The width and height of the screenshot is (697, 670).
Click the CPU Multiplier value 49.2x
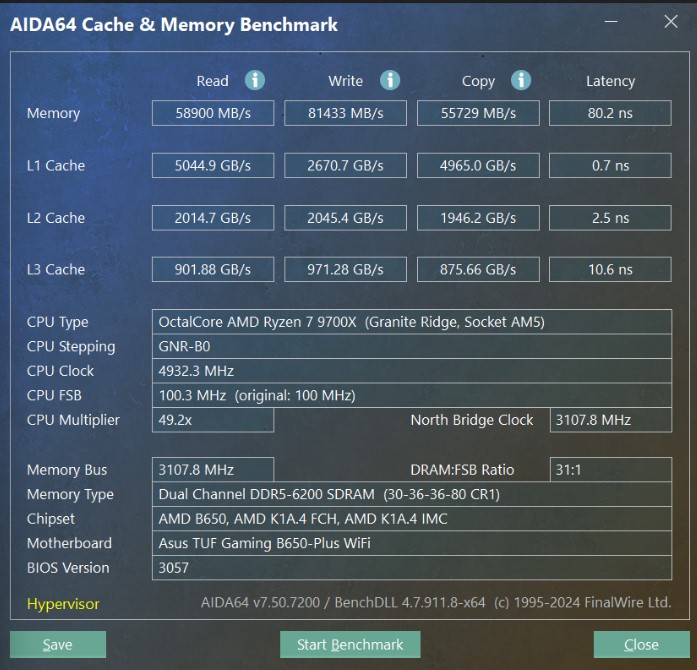pyautogui.click(x=213, y=420)
